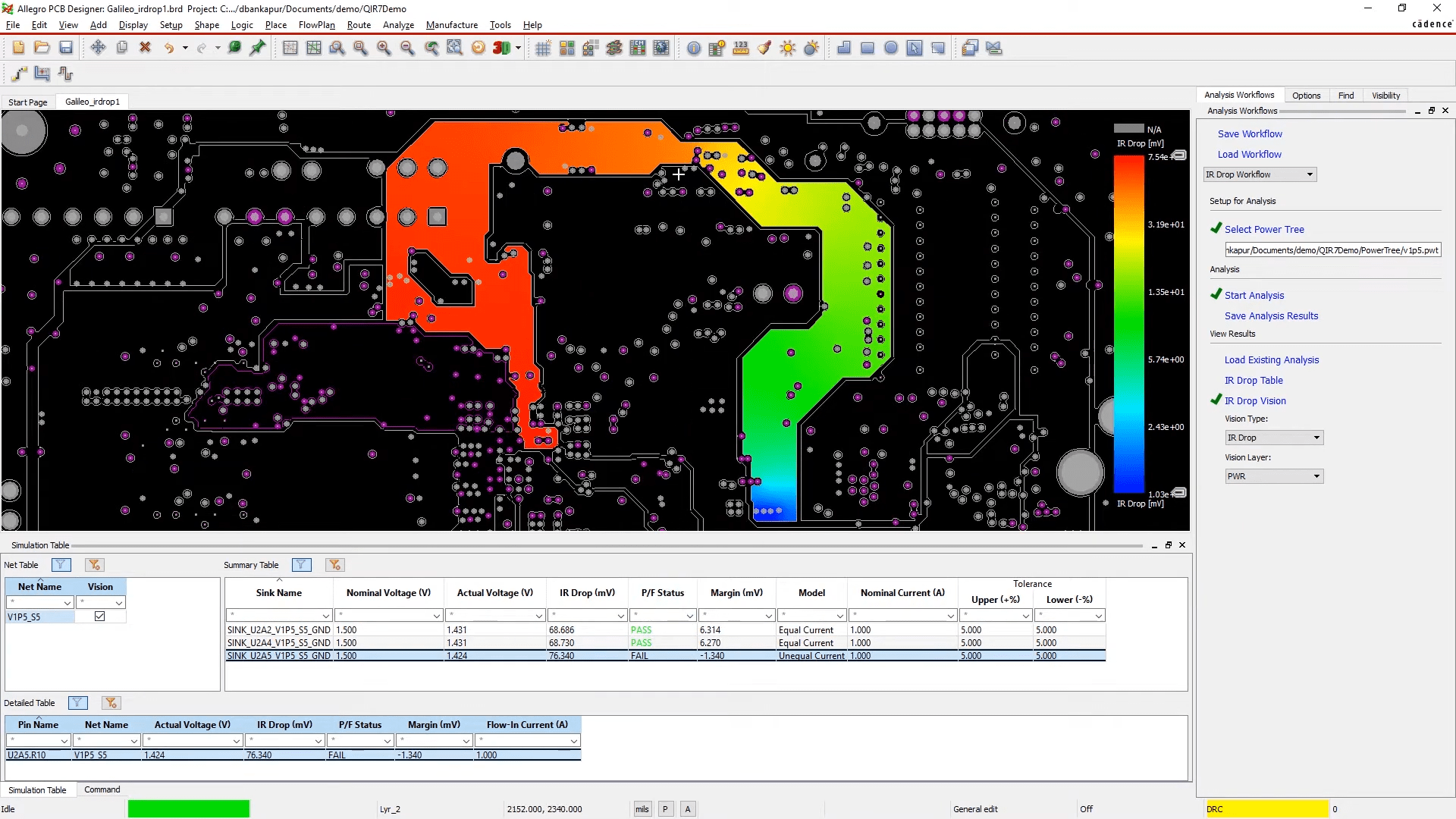
Task: Open the 3D viewer
Action: click(x=501, y=48)
